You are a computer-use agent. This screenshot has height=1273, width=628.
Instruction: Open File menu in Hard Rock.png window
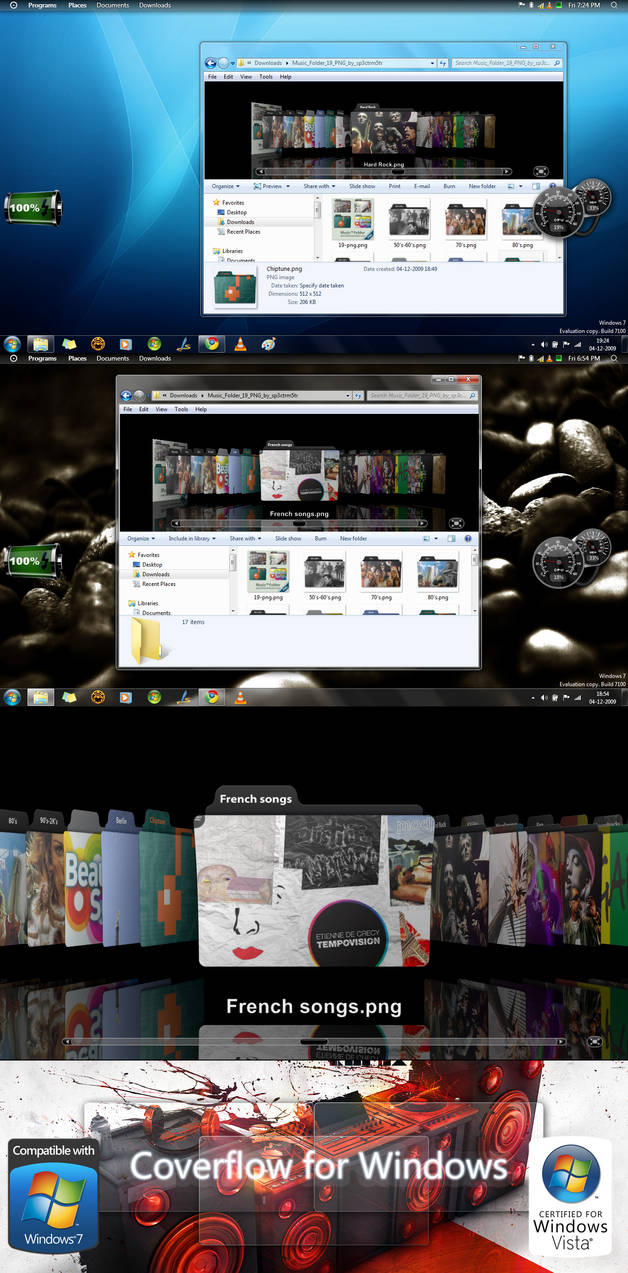(x=212, y=76)
